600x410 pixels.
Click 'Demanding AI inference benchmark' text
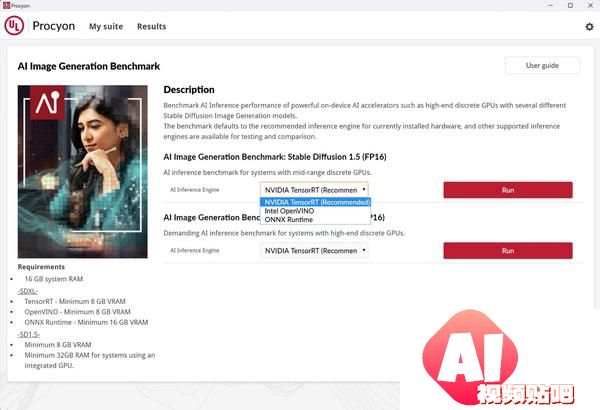click(284, 233)
